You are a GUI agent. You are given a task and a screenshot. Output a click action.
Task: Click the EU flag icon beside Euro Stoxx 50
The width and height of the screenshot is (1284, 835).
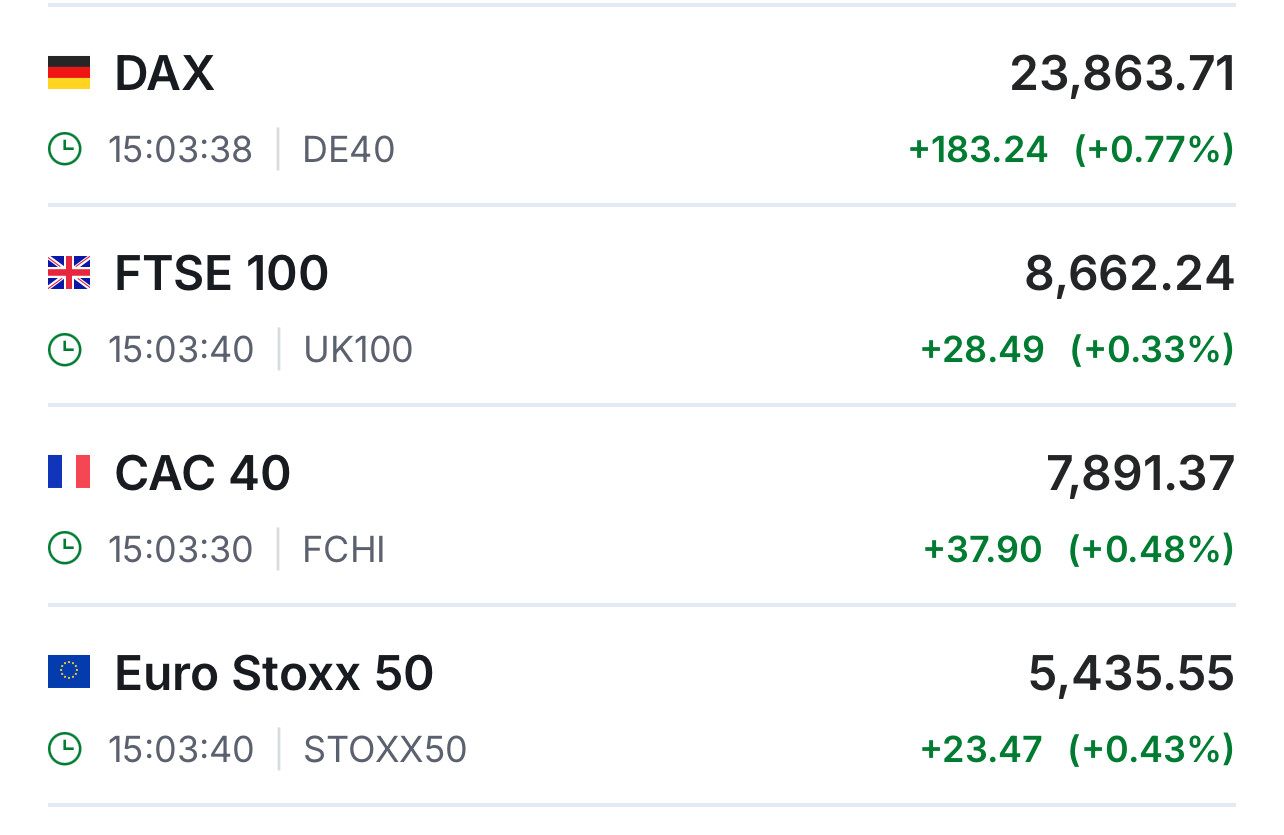[x=69, y=672]
